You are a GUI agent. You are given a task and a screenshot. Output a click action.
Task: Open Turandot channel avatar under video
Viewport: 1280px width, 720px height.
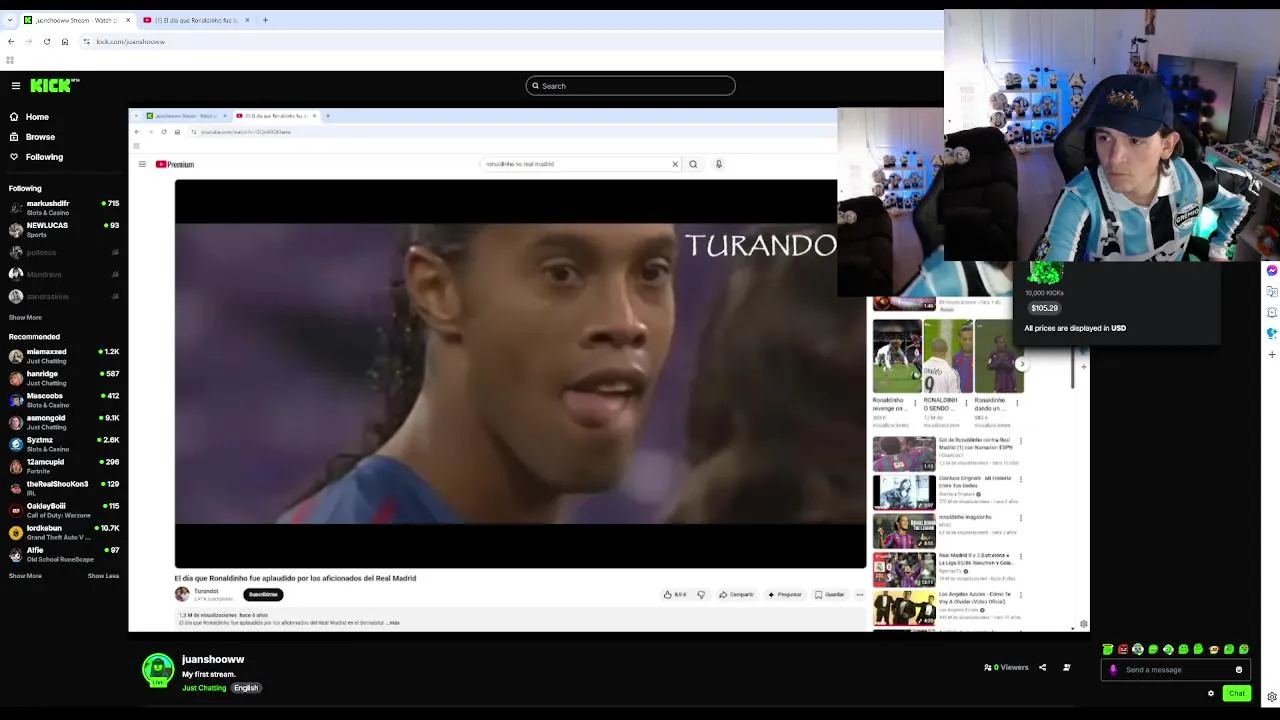point(182,594)
